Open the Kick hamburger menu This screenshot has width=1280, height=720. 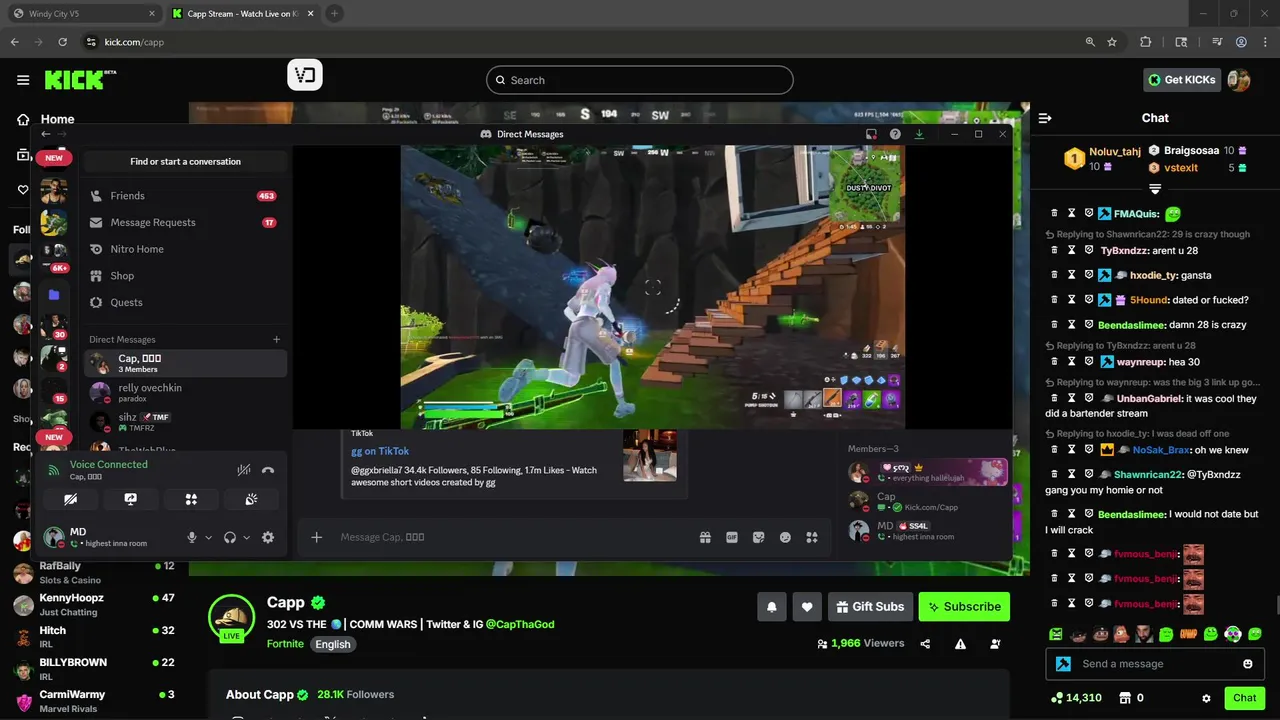pos(22,80)
